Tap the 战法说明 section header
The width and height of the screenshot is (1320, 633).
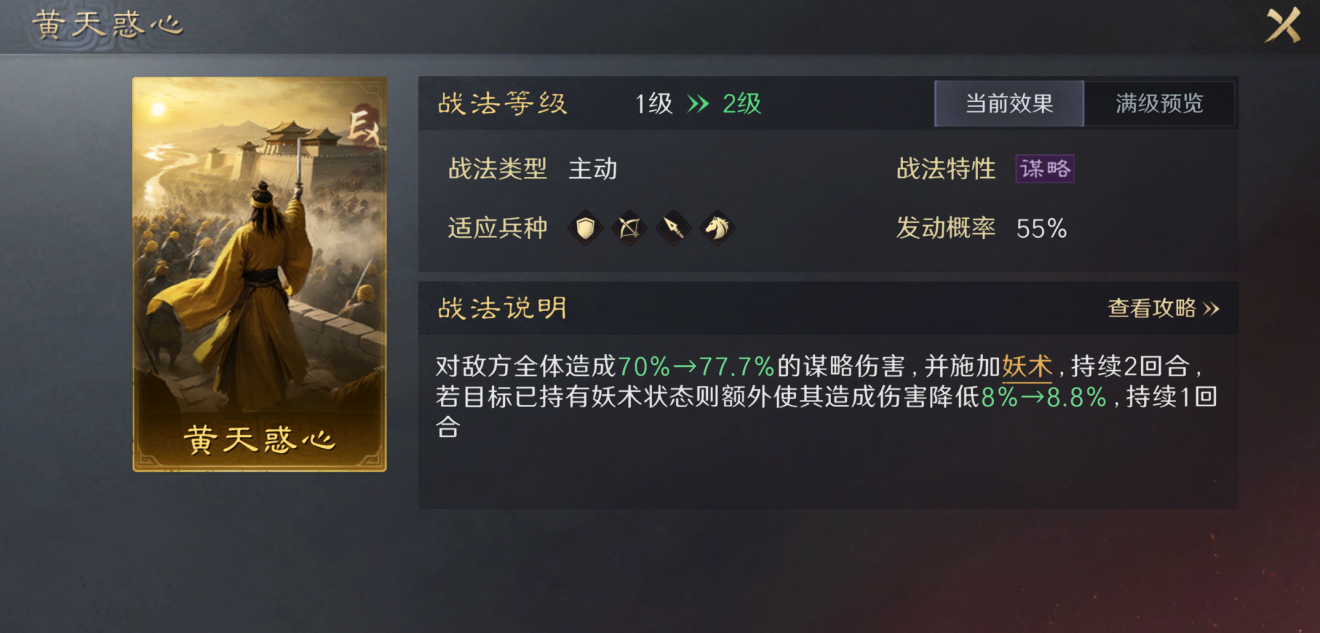(x=502, y=308)
